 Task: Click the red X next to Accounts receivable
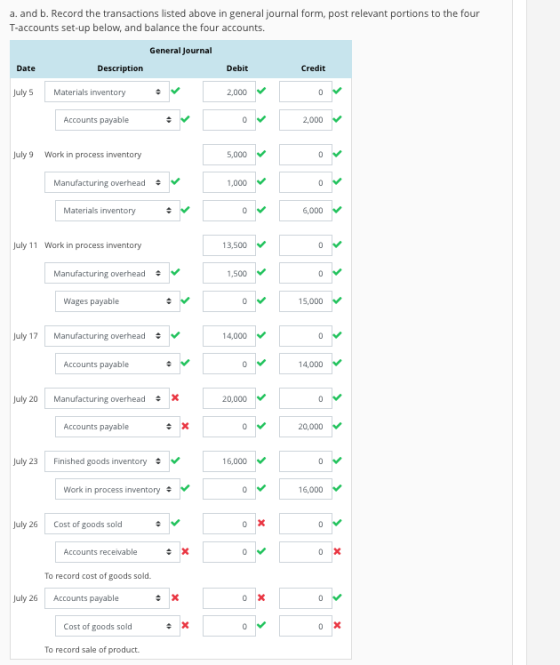point(185,551)
